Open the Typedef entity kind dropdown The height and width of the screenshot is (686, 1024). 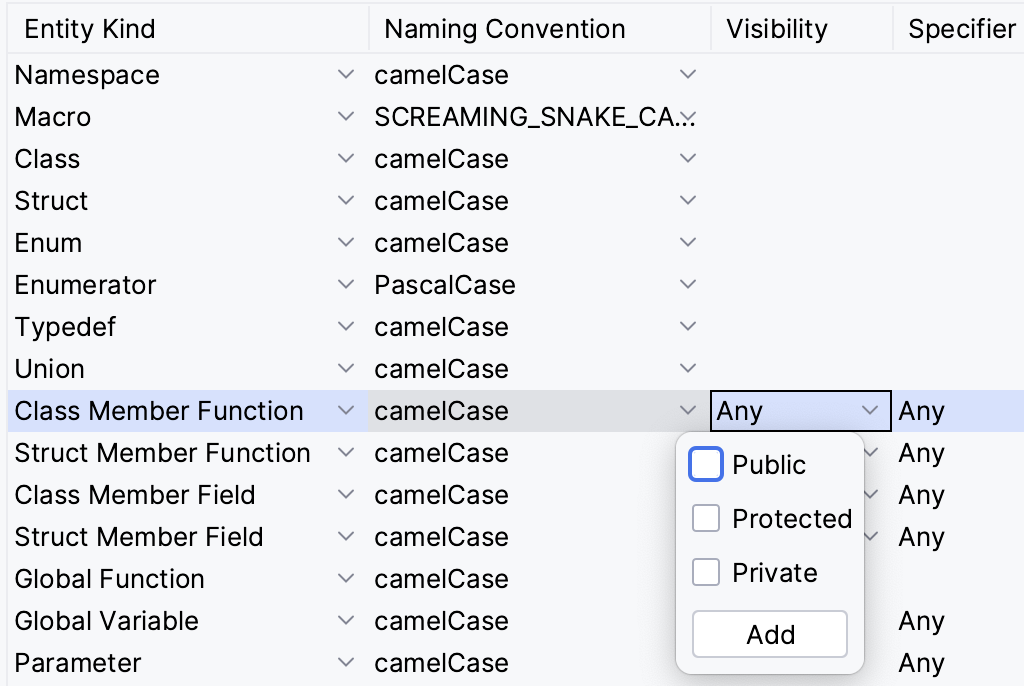pos(345,326)
